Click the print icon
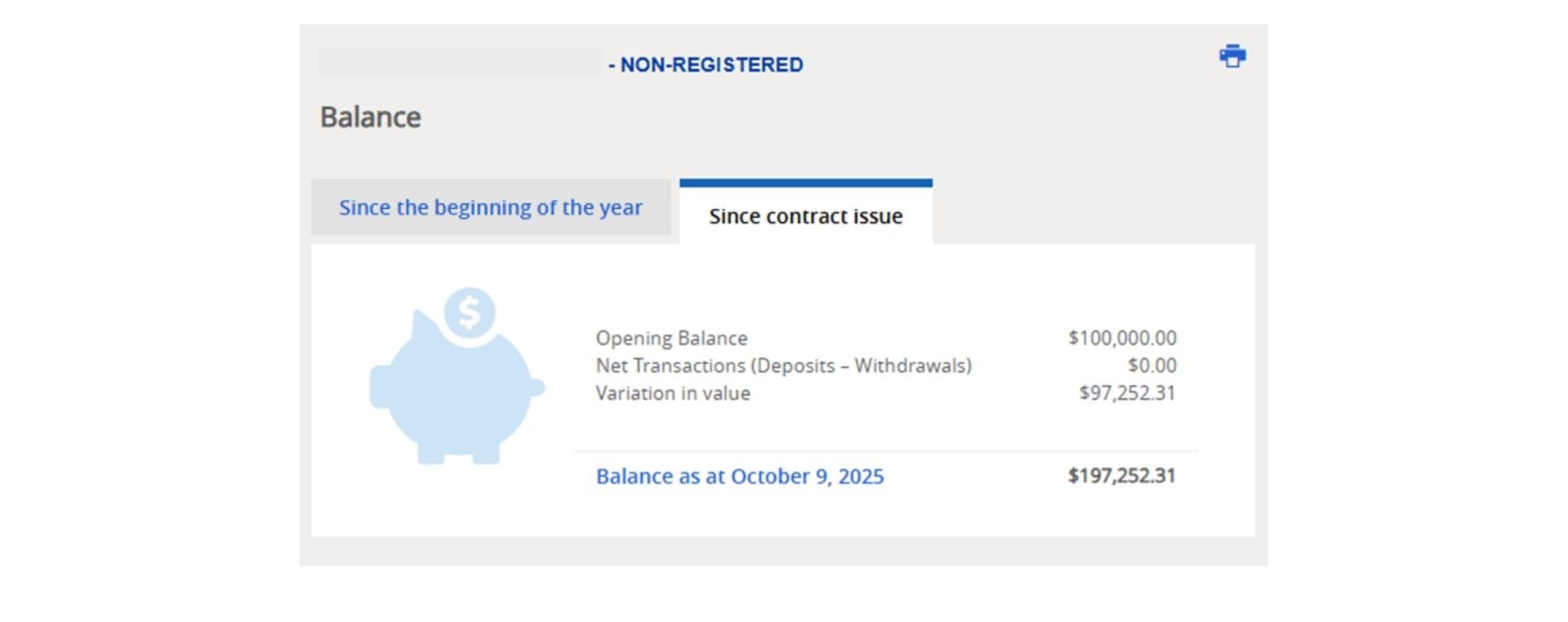This screenshot has height=622, width=1568. pos(1232,56)
